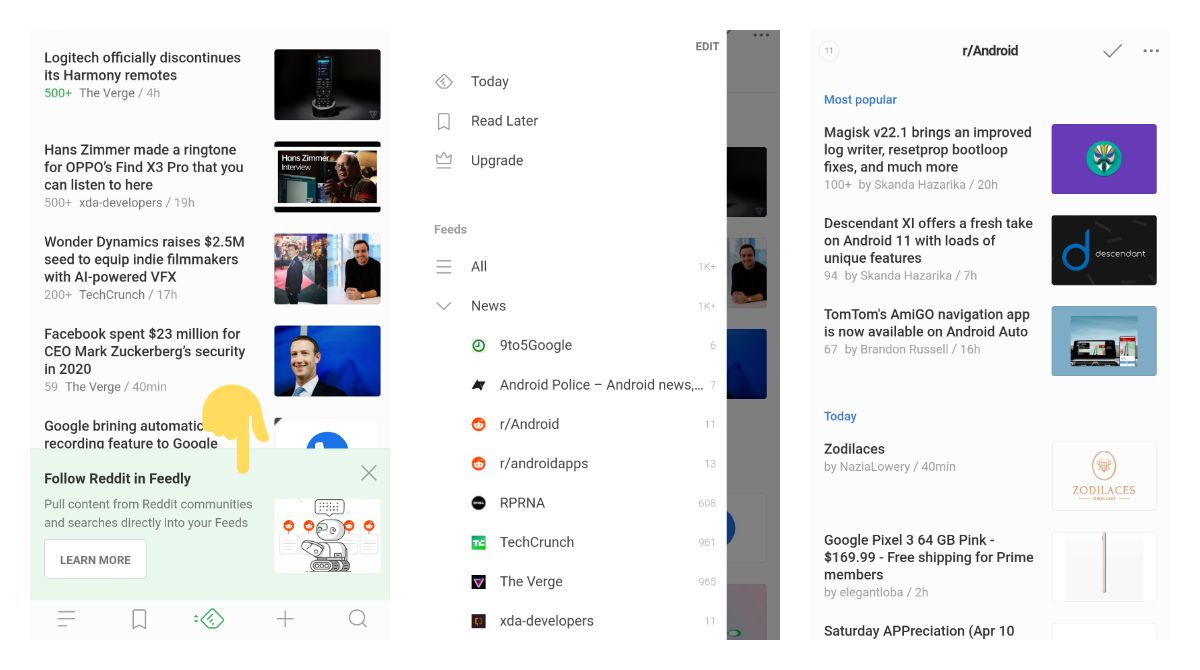Open the All feeds view
Viewport: 1200px width, 670px height.
(478, 266)
